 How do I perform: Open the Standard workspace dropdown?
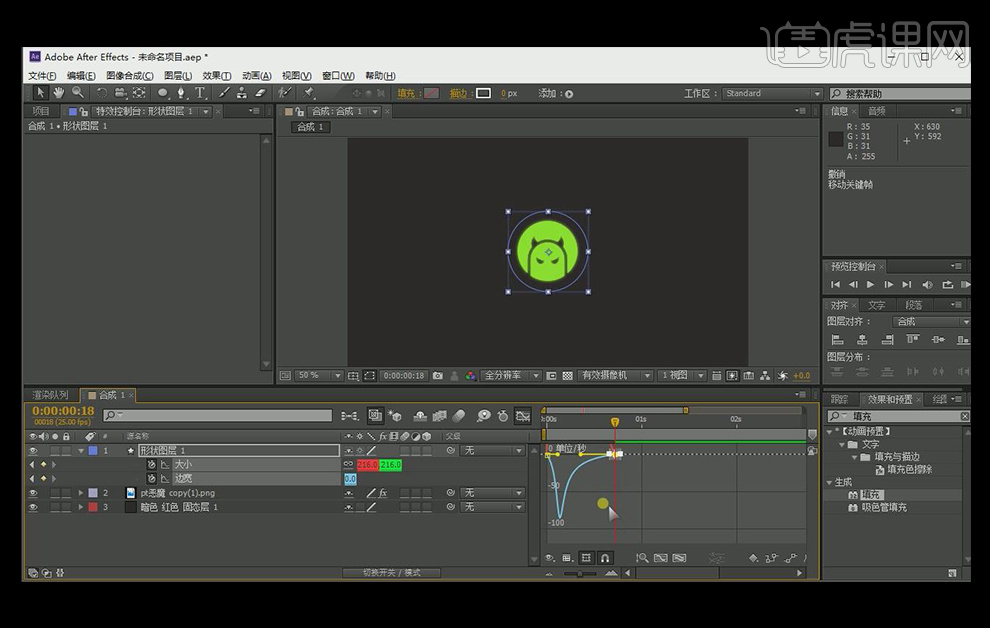[x=770, y=94]
